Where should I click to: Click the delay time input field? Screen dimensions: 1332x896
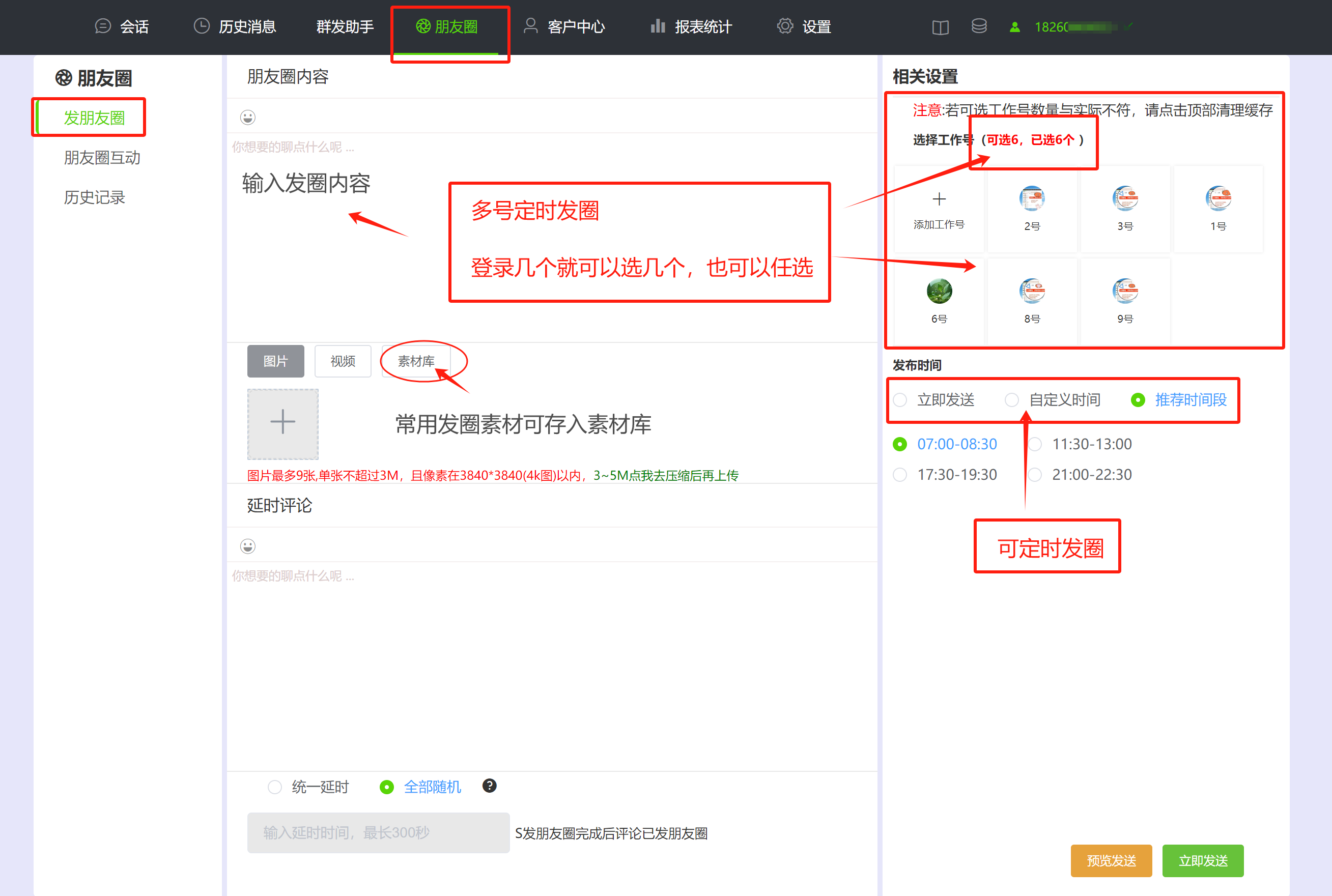point(378,832)
